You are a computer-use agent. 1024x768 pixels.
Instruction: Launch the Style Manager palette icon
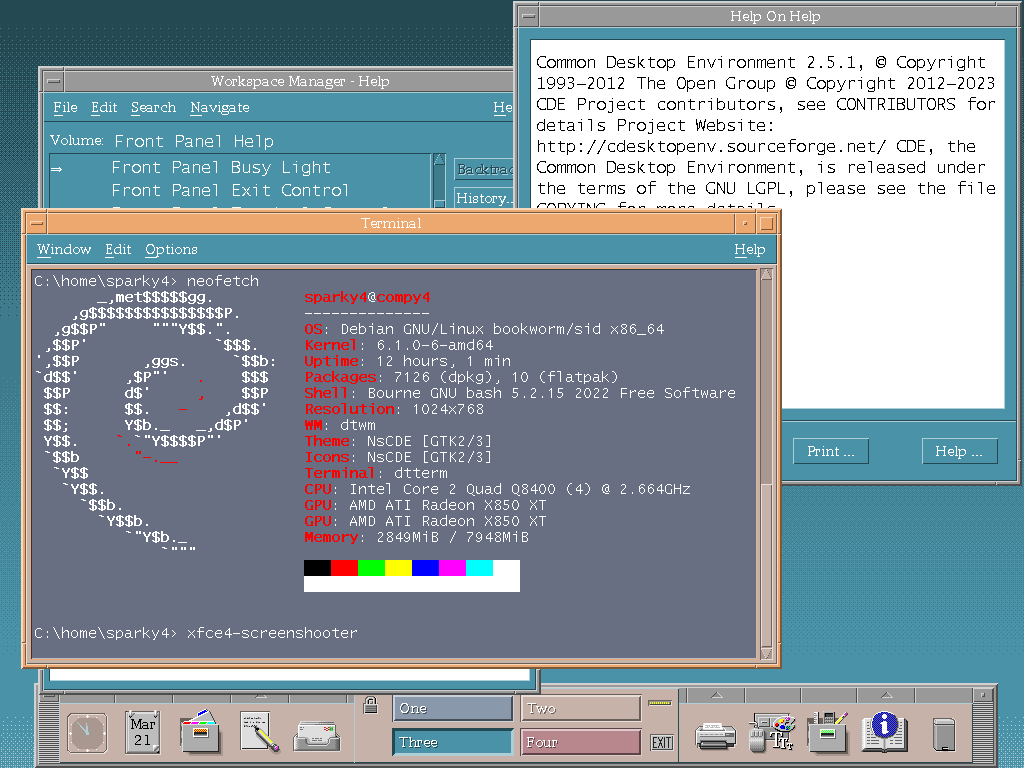pyautogui.click(x=772, y=733)
